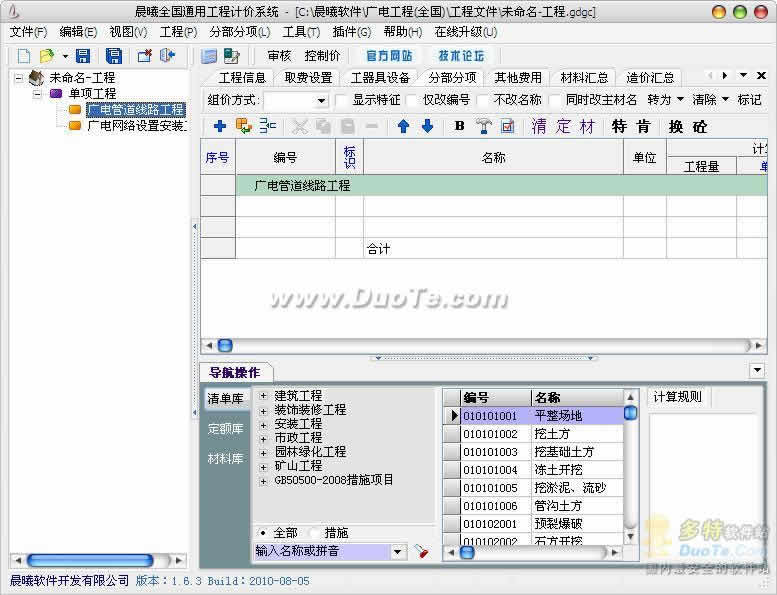The width and height of the screenshot is (777, 595).
Task: Select the 措施 radio button
Action: coord(316,533)
